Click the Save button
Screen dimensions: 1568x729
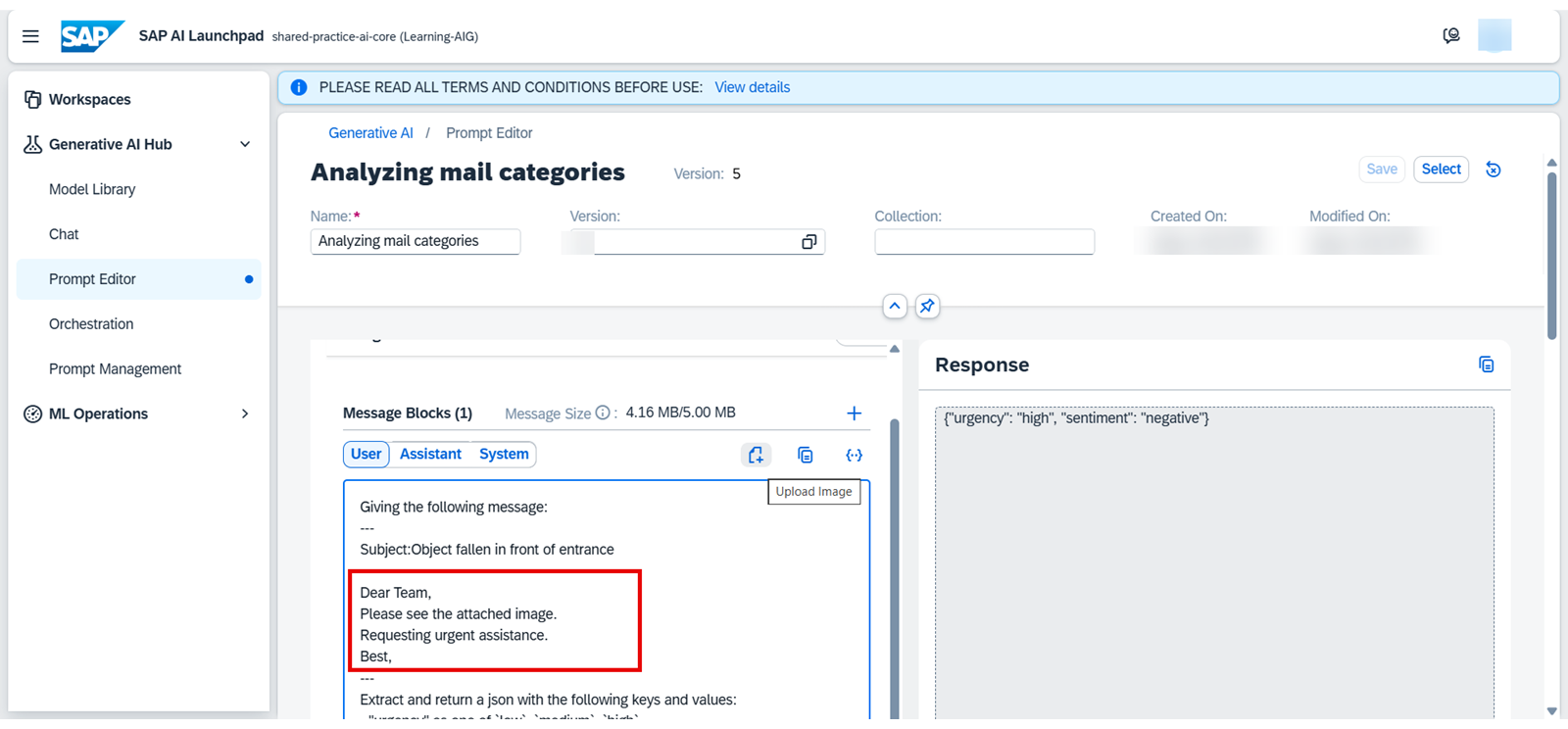1382,170
